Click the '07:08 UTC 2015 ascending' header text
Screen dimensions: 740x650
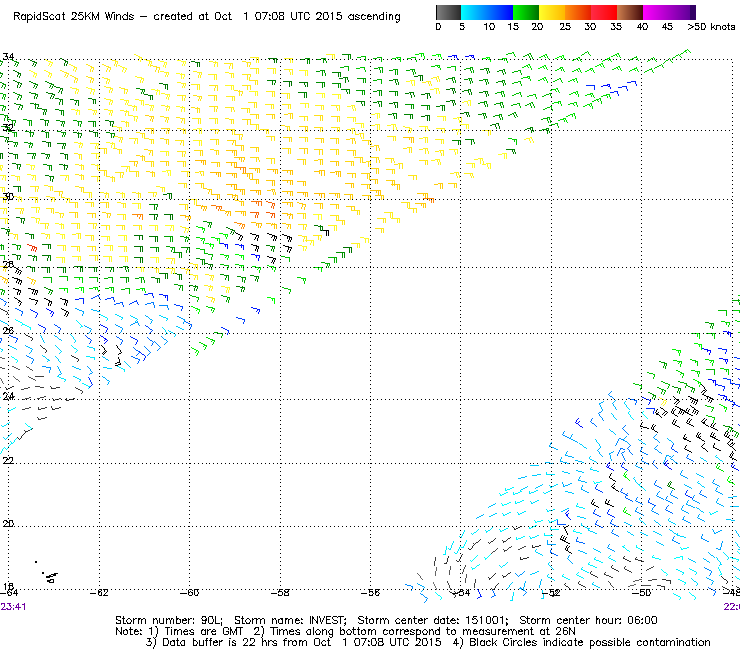point(328,17)
